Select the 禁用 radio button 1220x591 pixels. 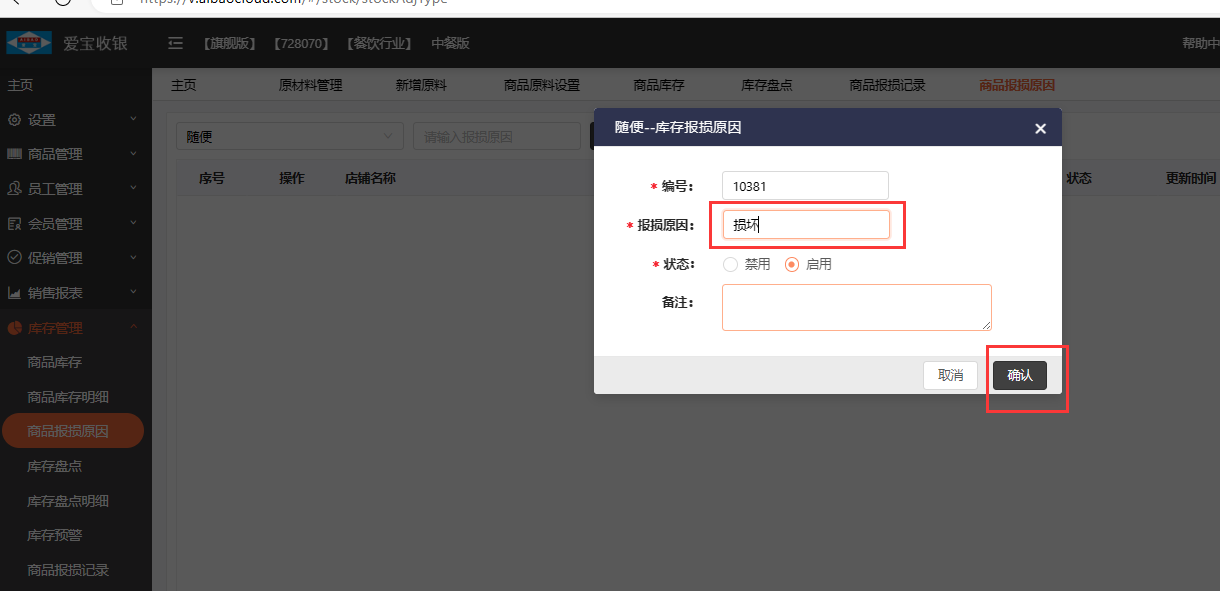[730, 265]
